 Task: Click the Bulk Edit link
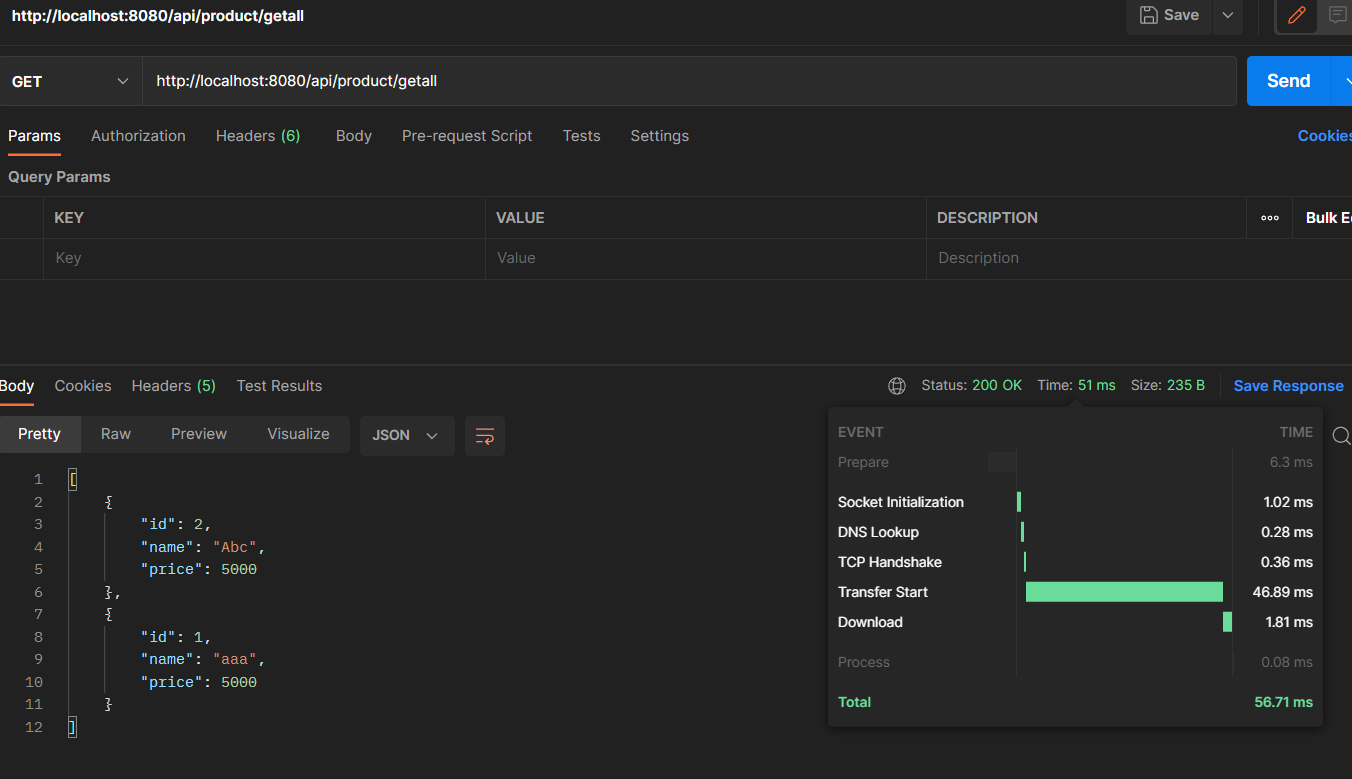coord(1328,218)
